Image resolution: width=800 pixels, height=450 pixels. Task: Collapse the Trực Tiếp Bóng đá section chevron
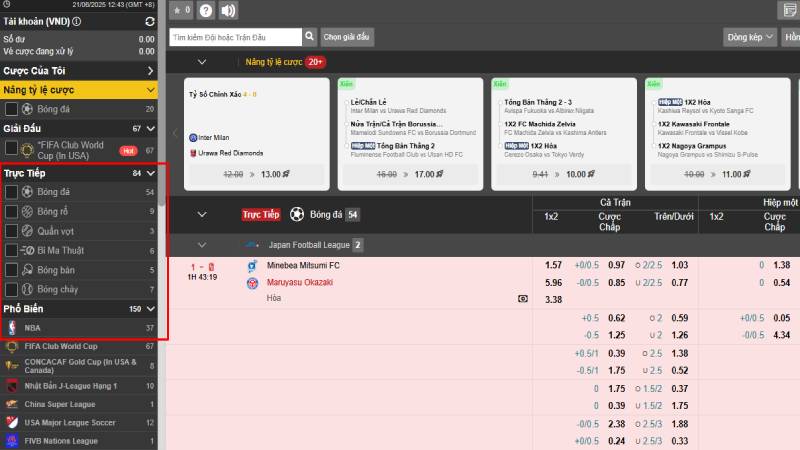point(202,214)
